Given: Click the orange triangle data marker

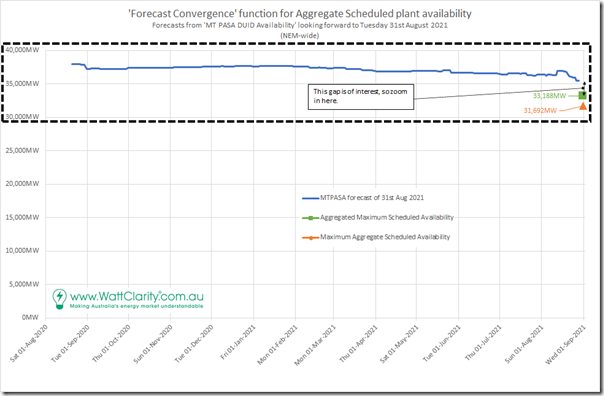Looking at the screenshot, I should pos(583,106).
